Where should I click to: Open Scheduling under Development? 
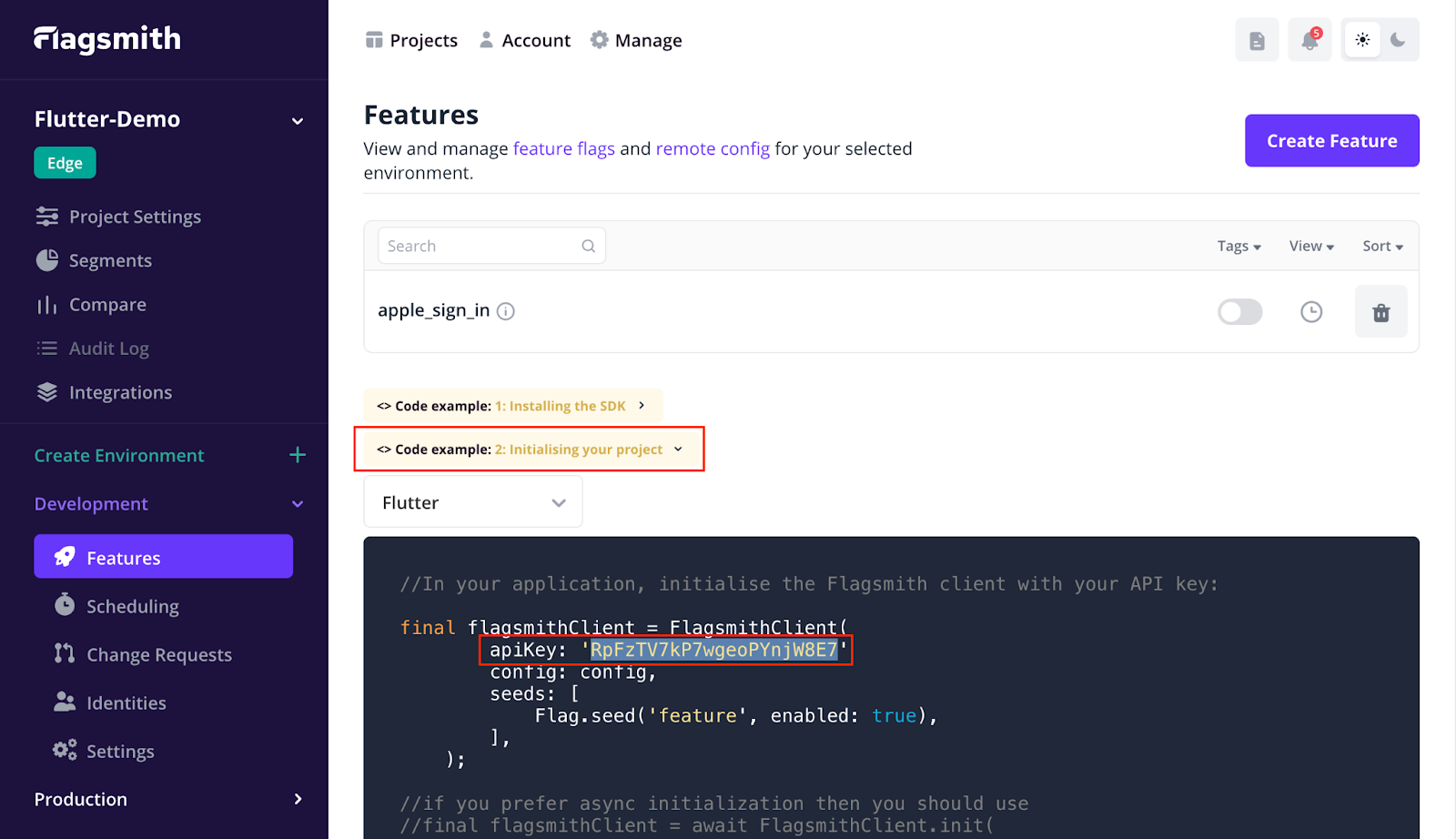click(116, 606)
